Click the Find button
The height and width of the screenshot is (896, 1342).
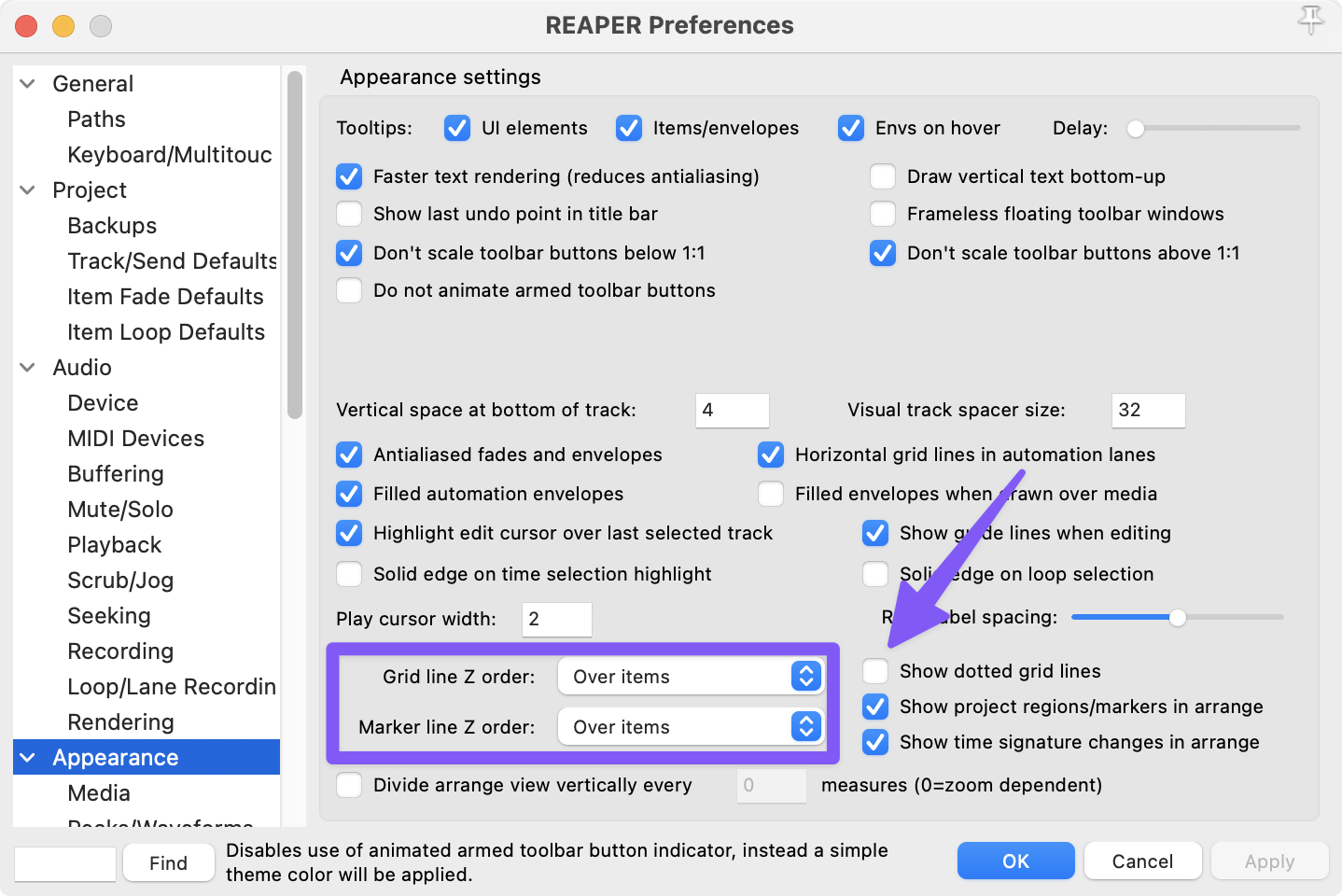pyautogui.click(x=168, y=863)
